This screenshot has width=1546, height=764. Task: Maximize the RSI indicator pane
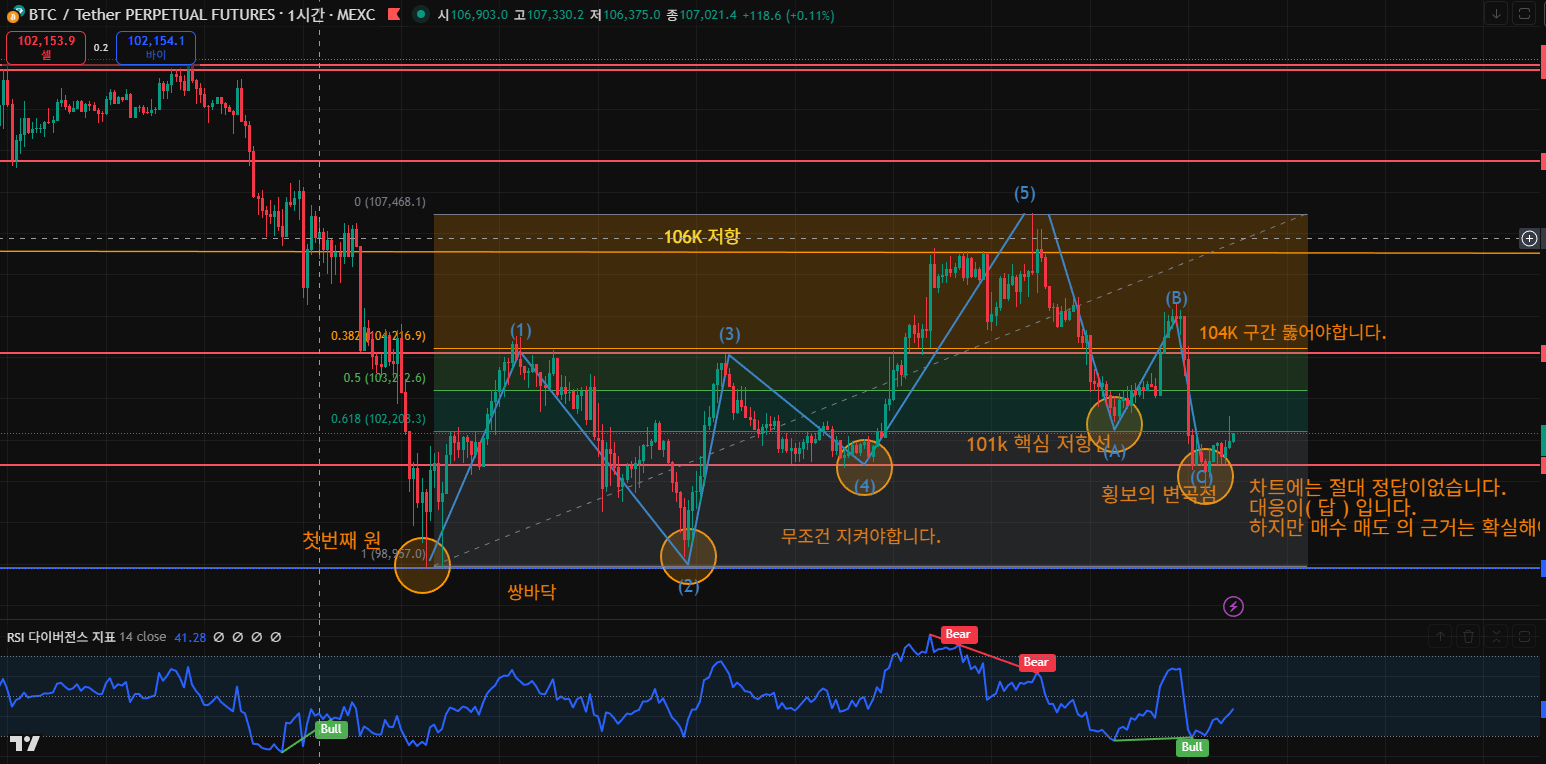click(1524, 635)
